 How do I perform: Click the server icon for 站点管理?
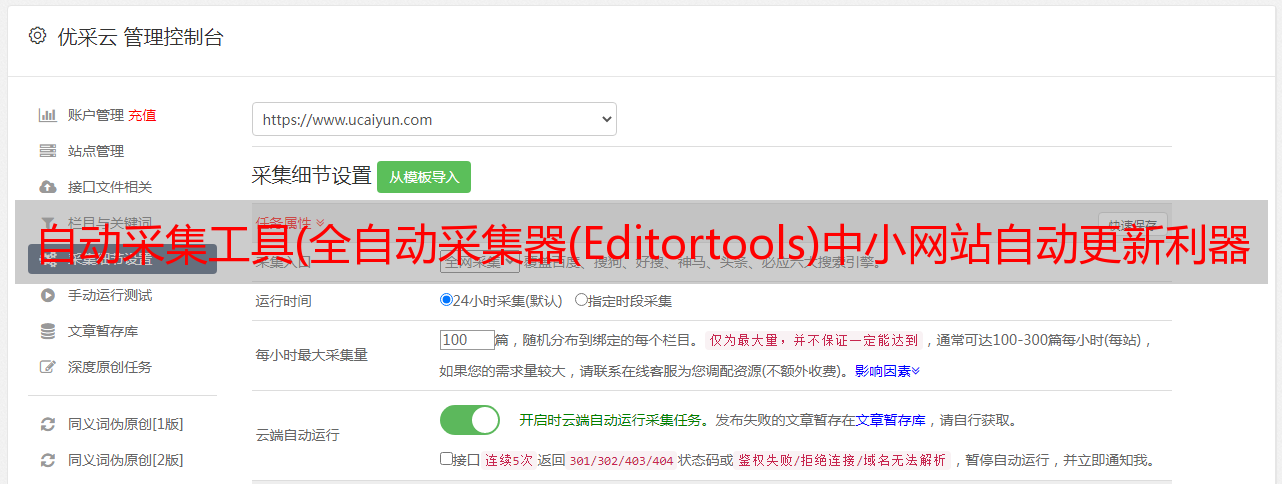[x=47, y=151]
